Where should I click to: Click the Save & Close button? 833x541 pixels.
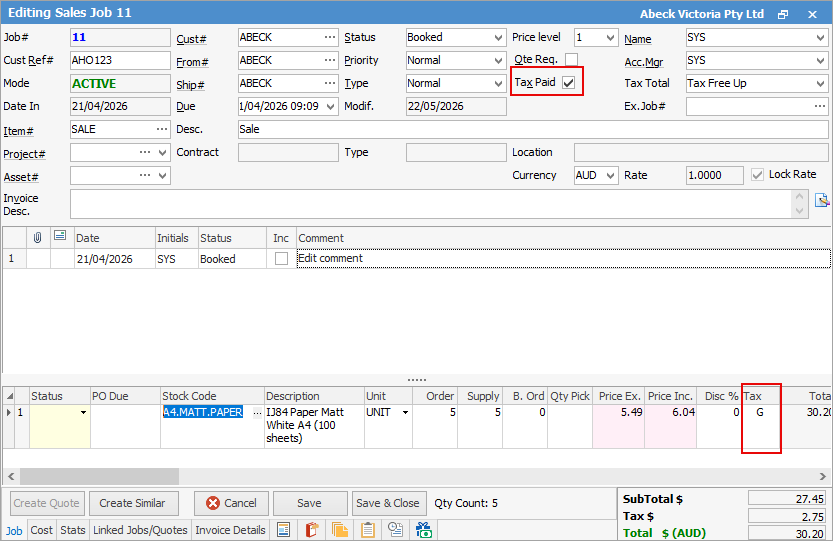tap(388, 503)
